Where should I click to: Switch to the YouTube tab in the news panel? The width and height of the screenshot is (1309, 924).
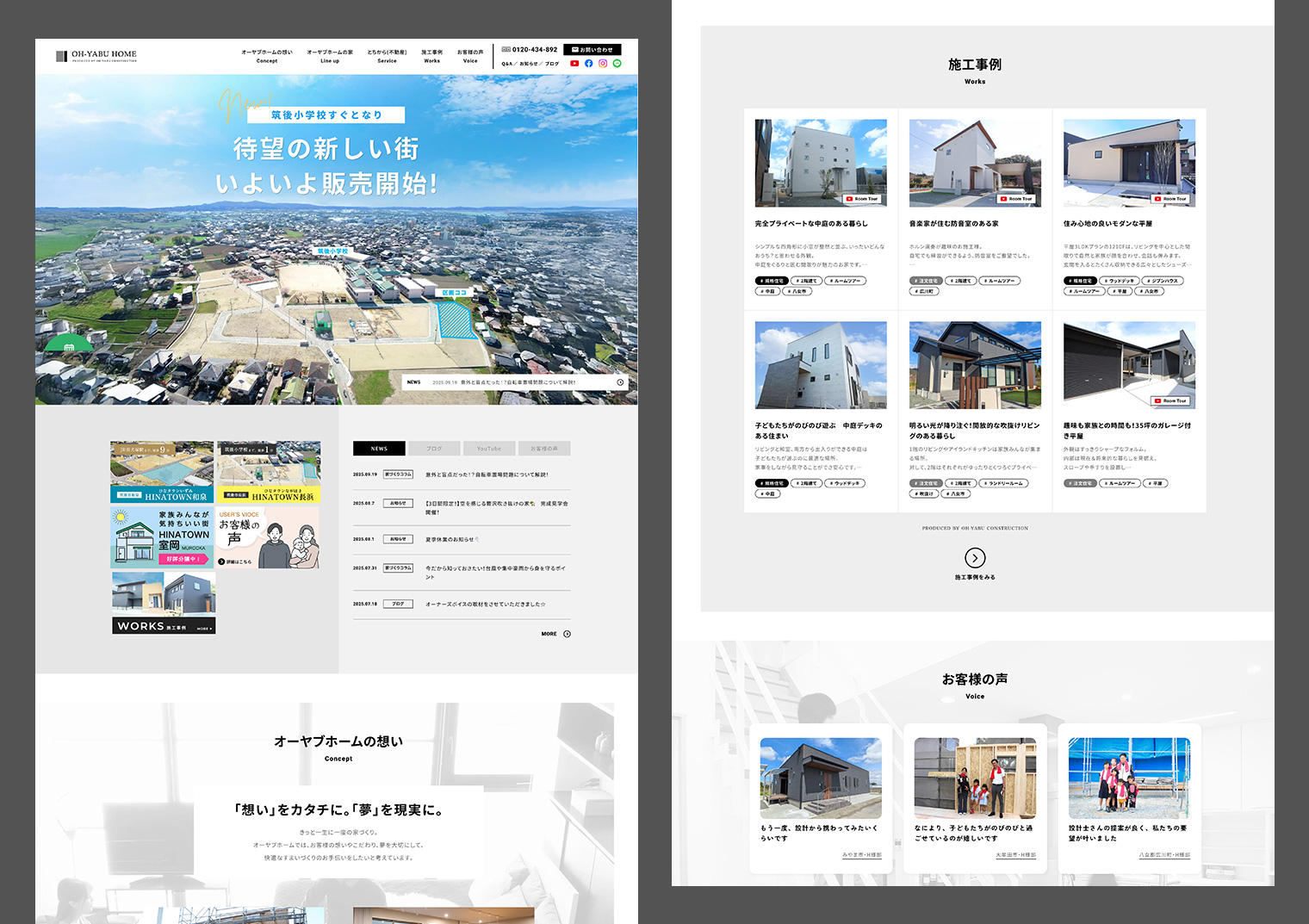[488, 449]
